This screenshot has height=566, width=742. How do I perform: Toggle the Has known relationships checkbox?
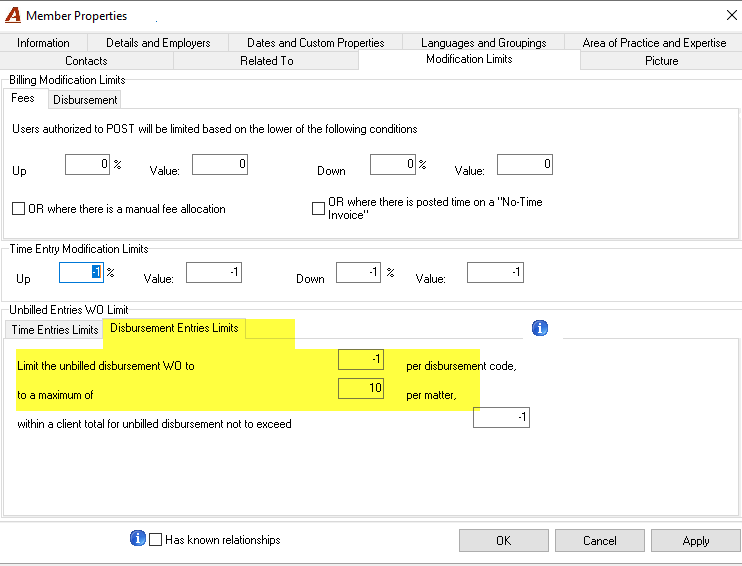156,539
